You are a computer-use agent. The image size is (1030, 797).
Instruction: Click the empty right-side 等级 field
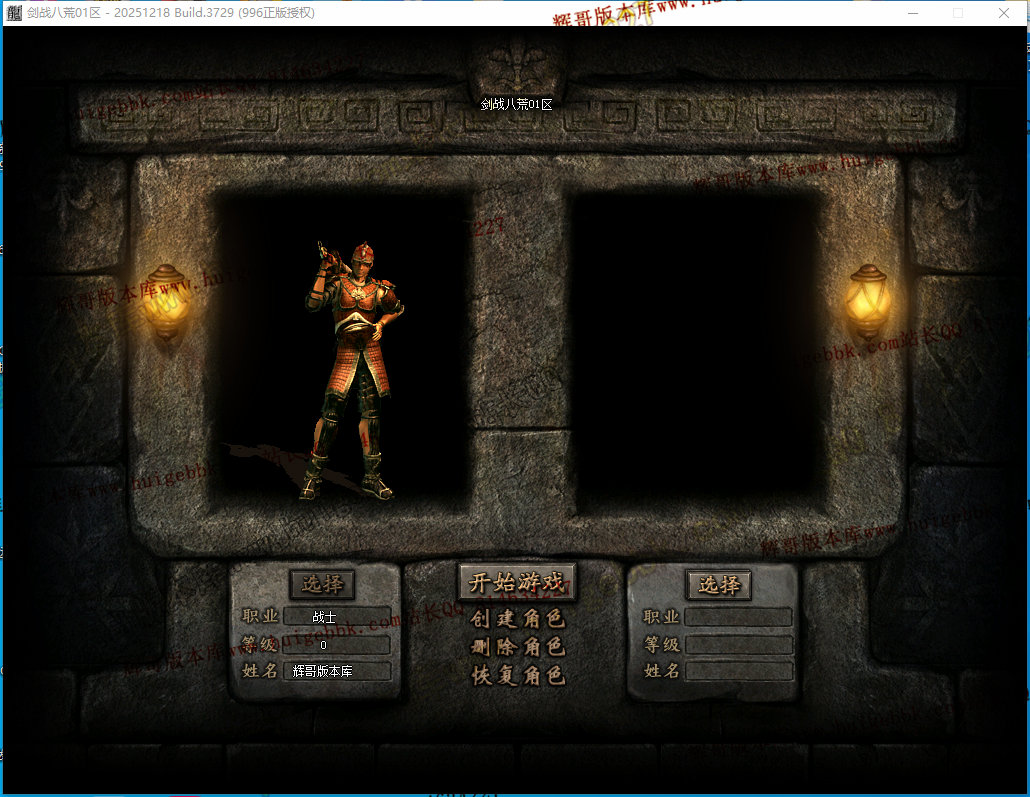pos(738,645)
